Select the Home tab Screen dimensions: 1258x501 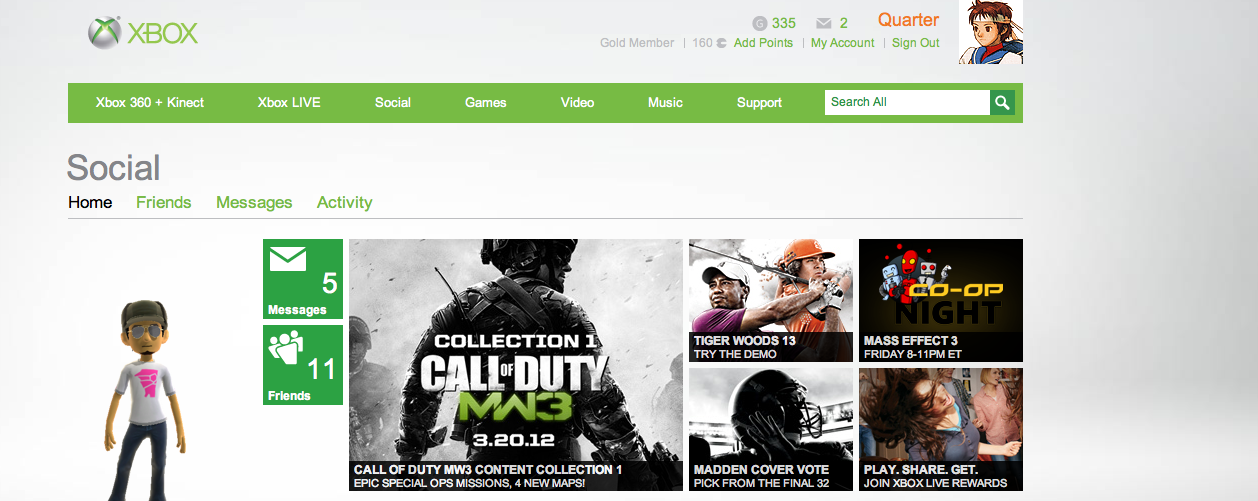[90, 202]
